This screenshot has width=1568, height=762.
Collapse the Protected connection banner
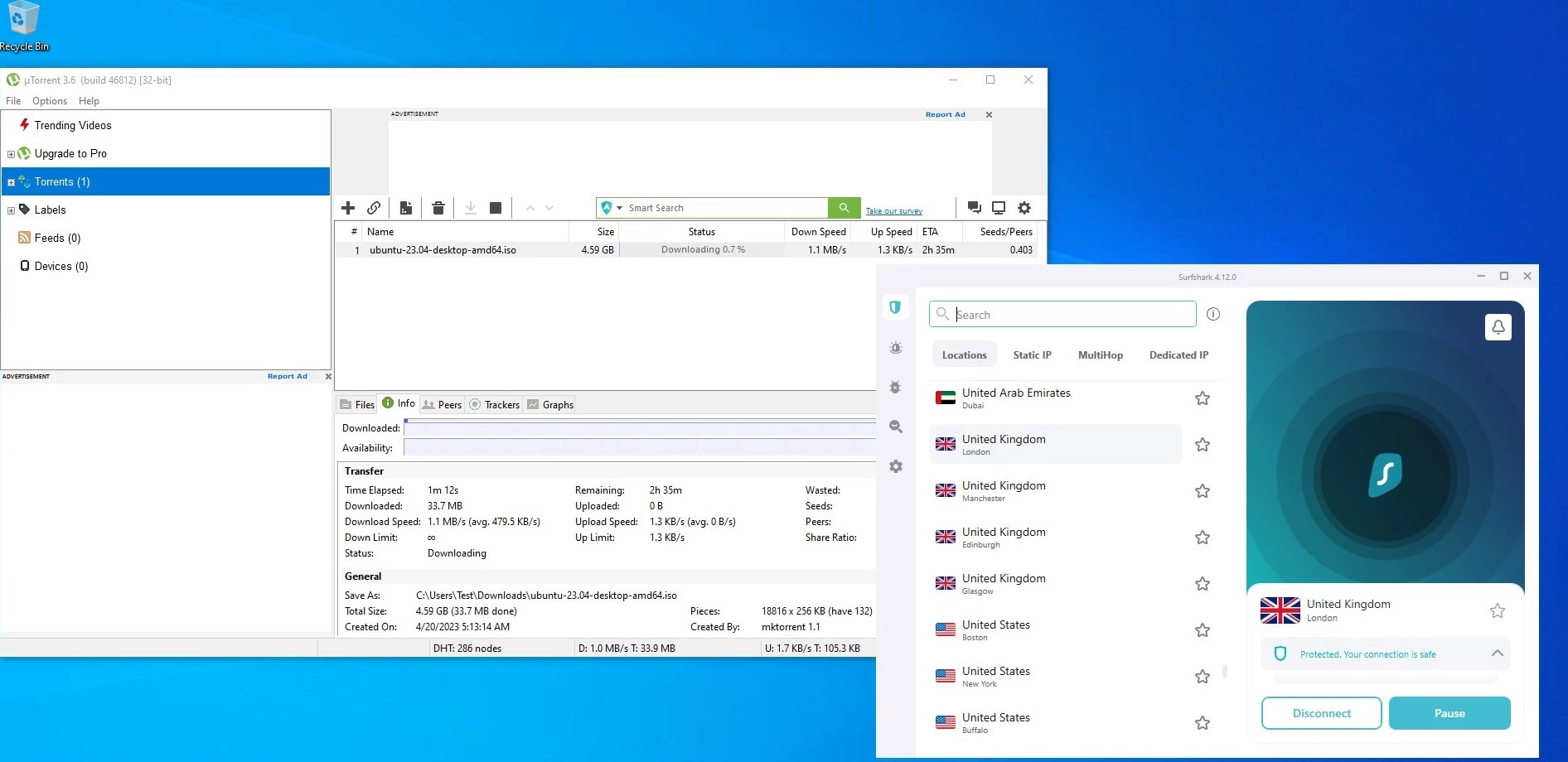click(1498, 653)
